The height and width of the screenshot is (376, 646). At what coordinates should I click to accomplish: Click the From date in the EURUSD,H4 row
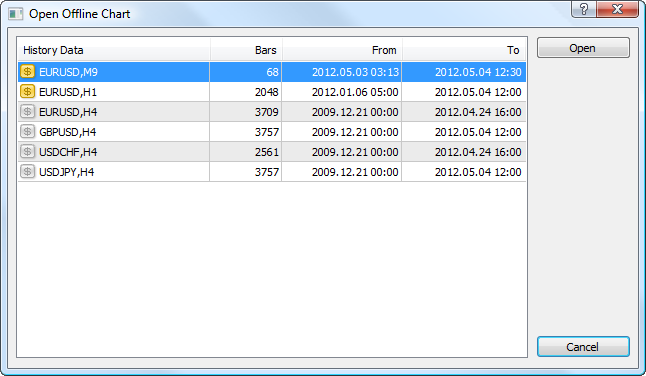[x=355, y=112]
